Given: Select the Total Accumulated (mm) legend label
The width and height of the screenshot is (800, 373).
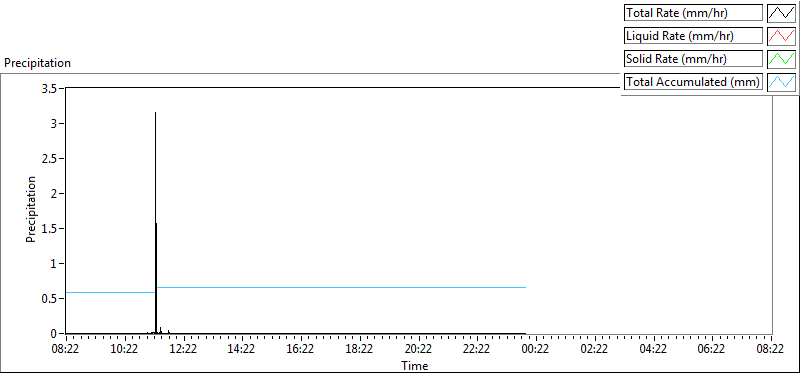Looking at the screenshot, I should pos(693,82).
